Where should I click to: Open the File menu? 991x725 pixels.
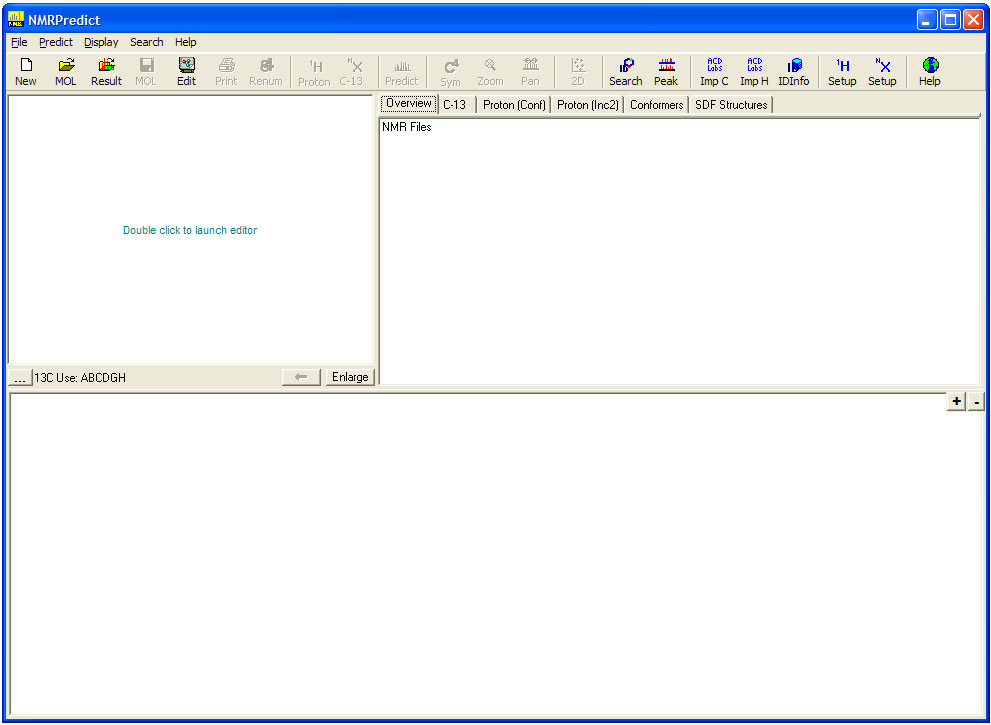[x=20, y=42]
